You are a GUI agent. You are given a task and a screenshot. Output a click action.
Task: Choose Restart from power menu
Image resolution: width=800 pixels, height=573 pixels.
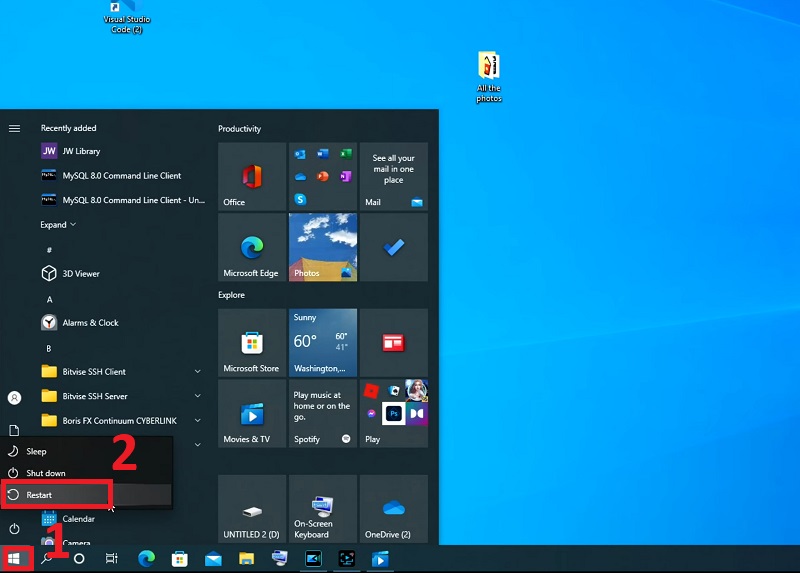point(87,495)
